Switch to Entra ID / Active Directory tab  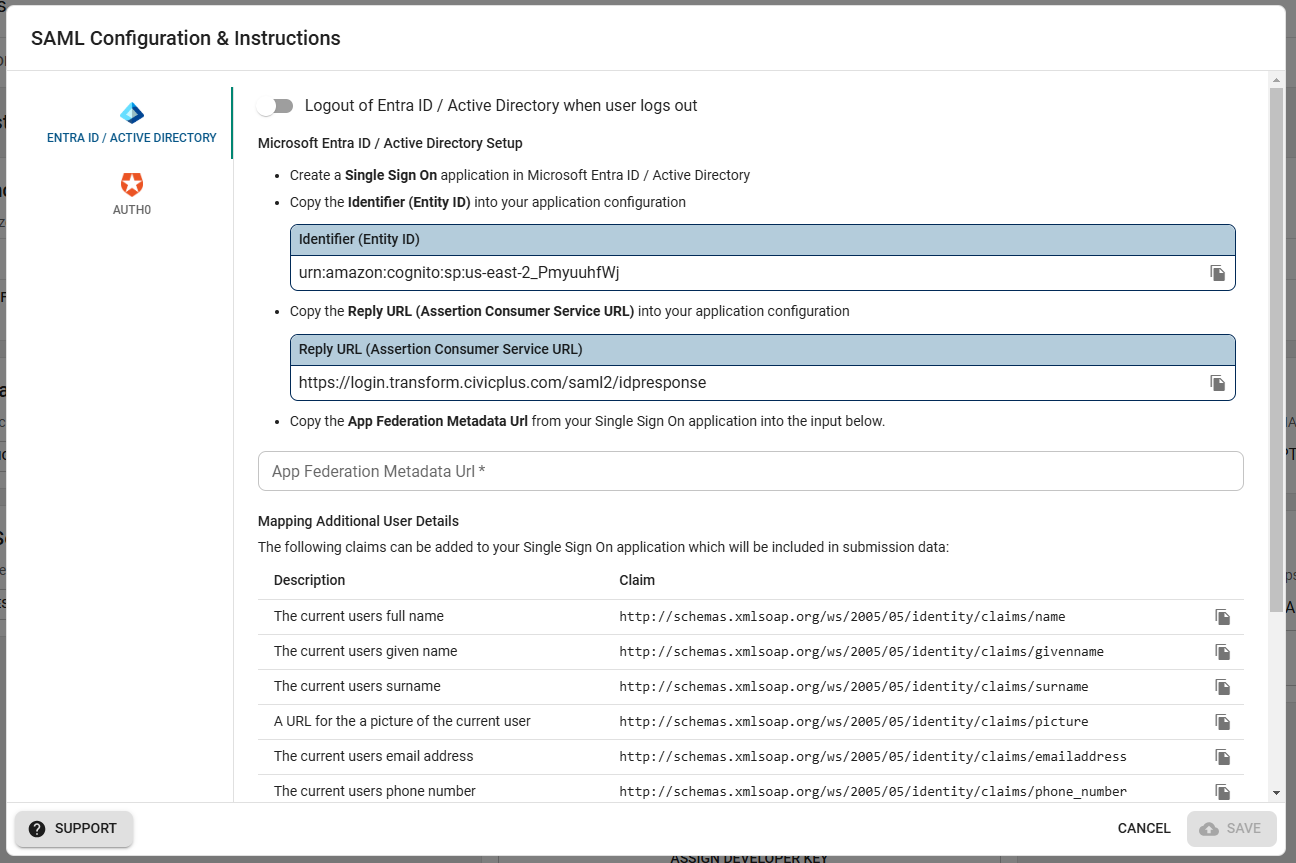(132, 123)
